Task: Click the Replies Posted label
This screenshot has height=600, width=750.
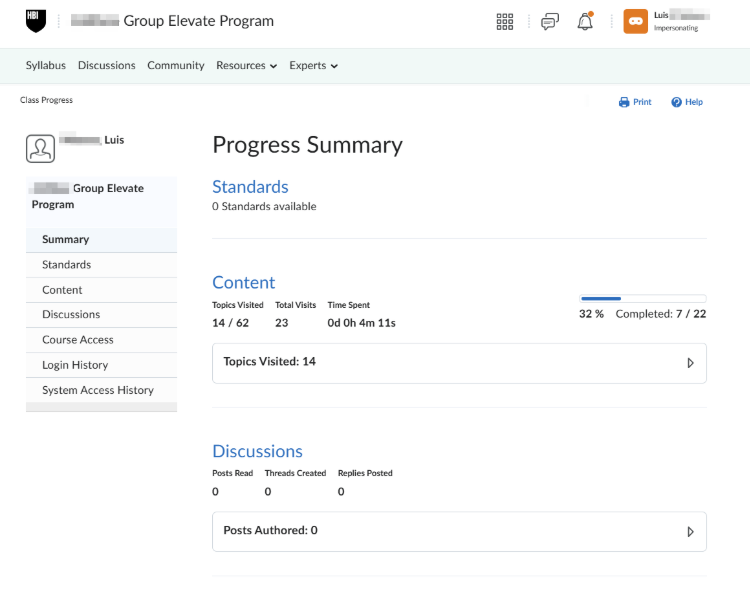Action: (x=365, y=473)
